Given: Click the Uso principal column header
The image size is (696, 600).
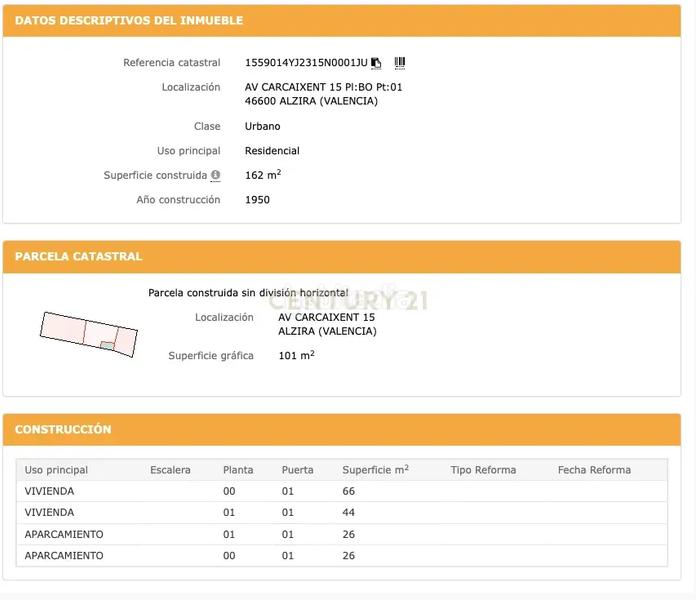Looking at the screenshot, I should pyautogui.click(x=56, y=470).
